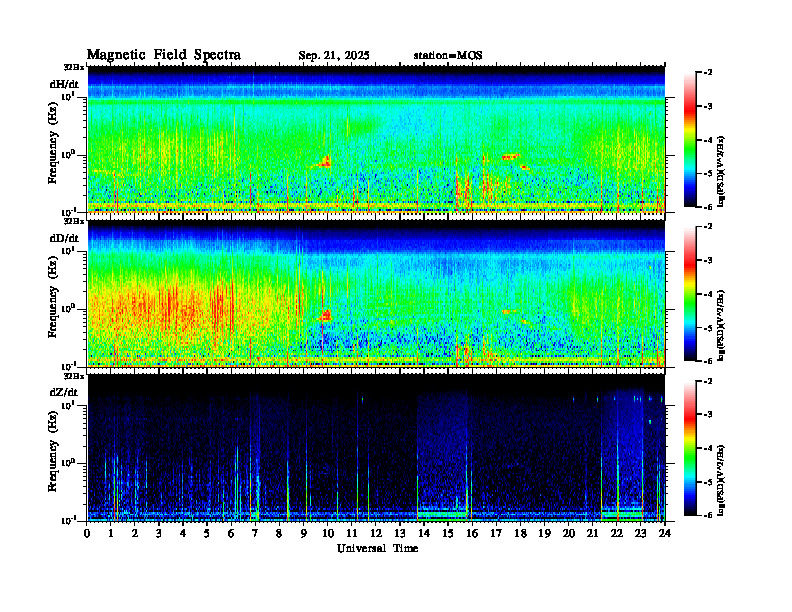Click "-3" tick on dD/dt color bar

708,260
